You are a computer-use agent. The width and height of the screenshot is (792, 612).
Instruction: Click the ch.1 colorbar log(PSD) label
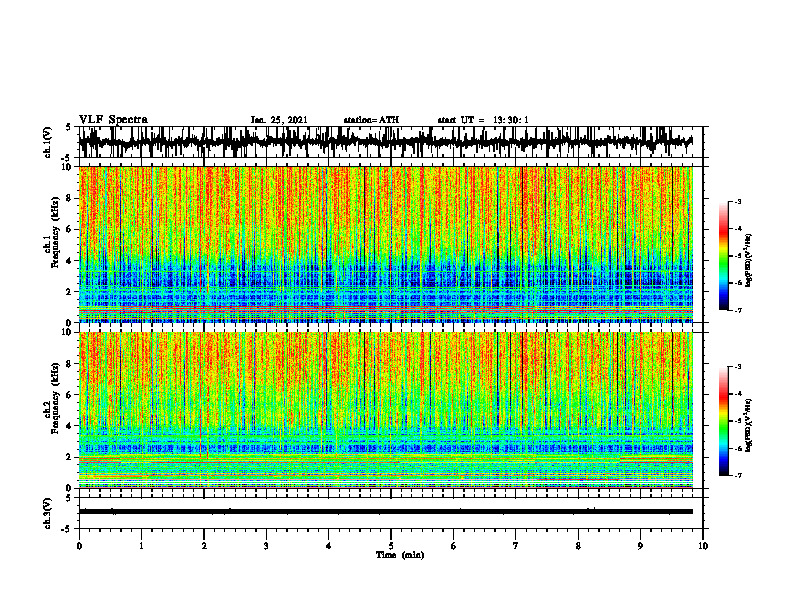click(749, 261)
